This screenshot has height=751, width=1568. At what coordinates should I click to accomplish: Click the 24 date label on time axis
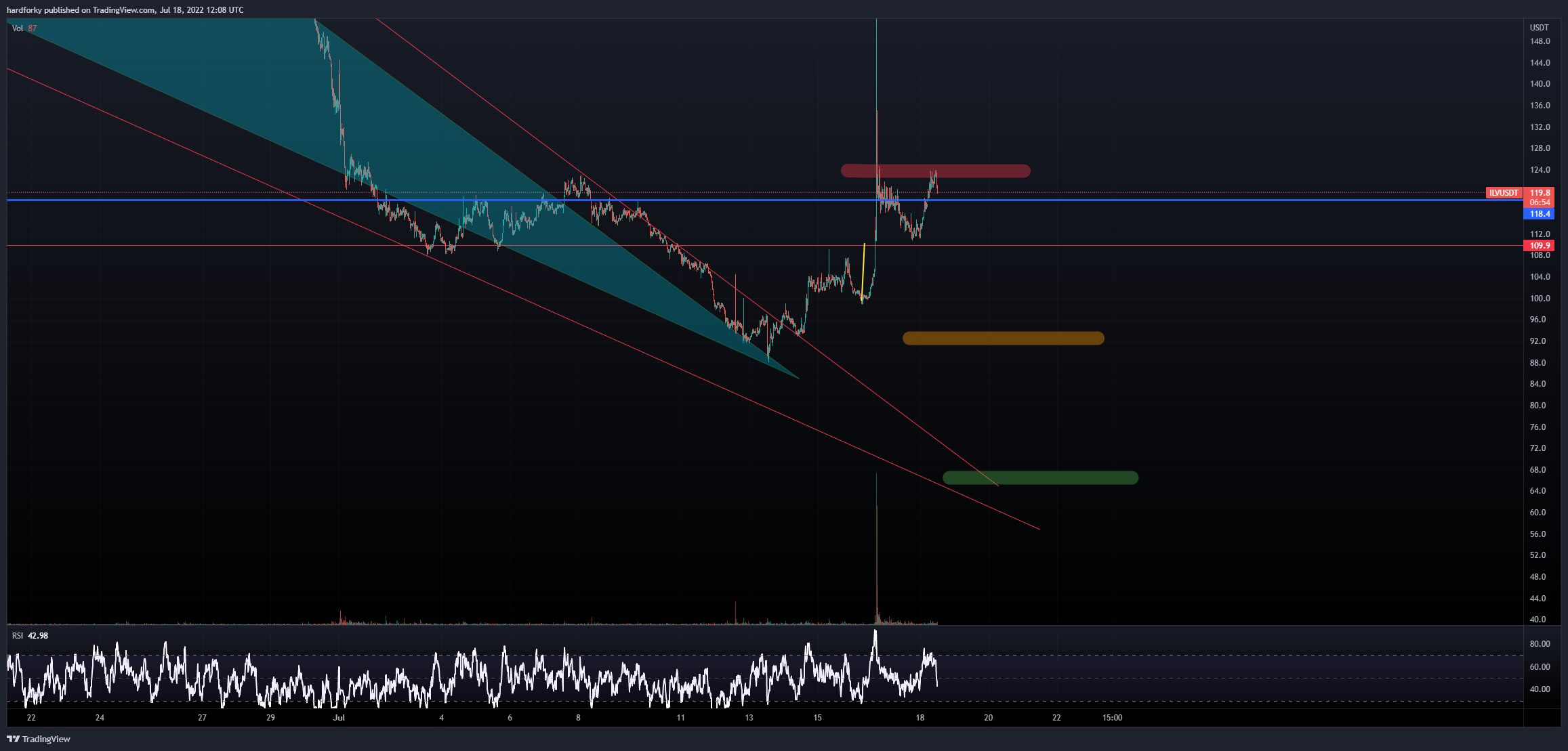[100, 718]
